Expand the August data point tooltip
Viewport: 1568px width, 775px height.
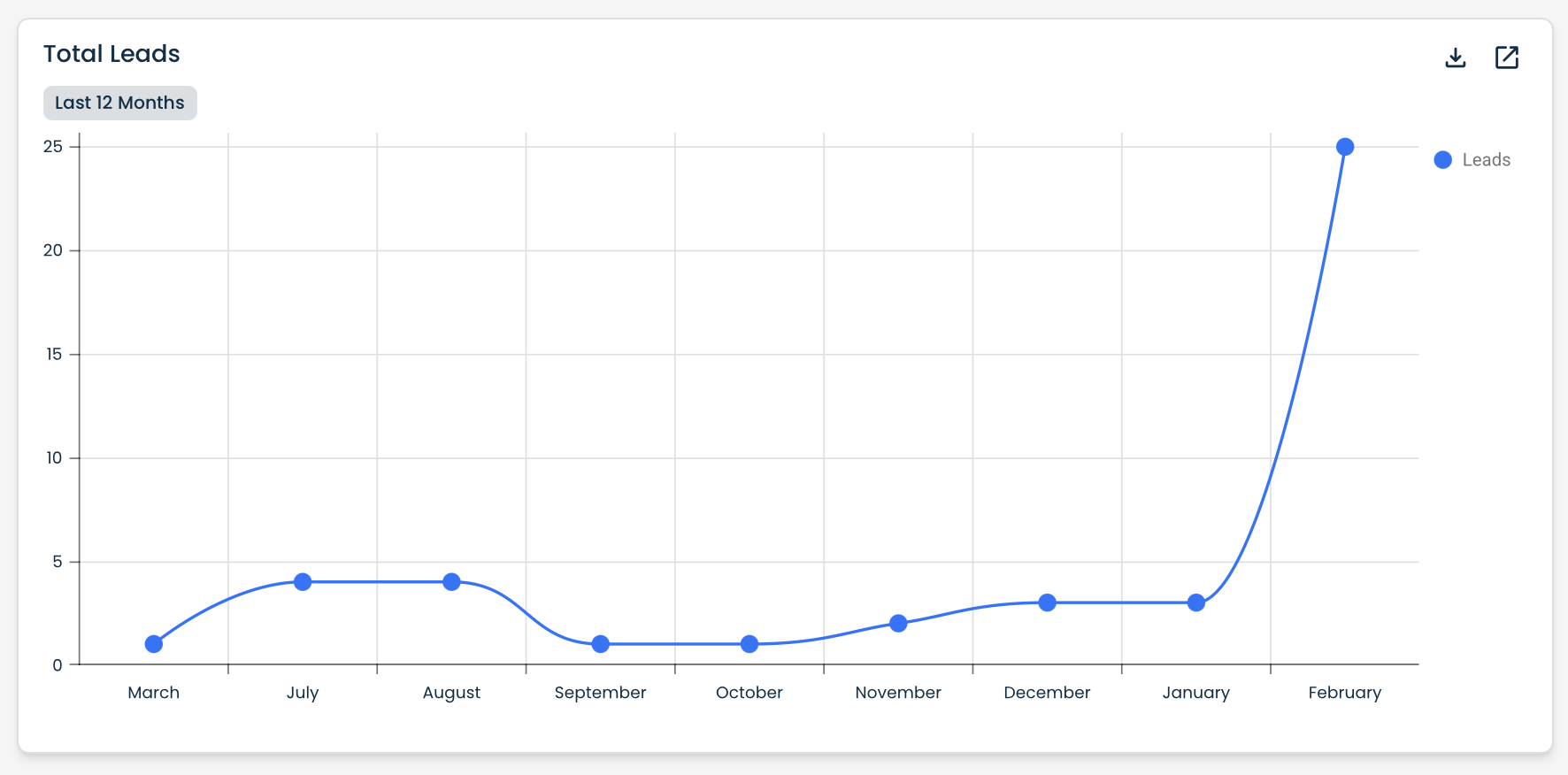tap(451, 581)
